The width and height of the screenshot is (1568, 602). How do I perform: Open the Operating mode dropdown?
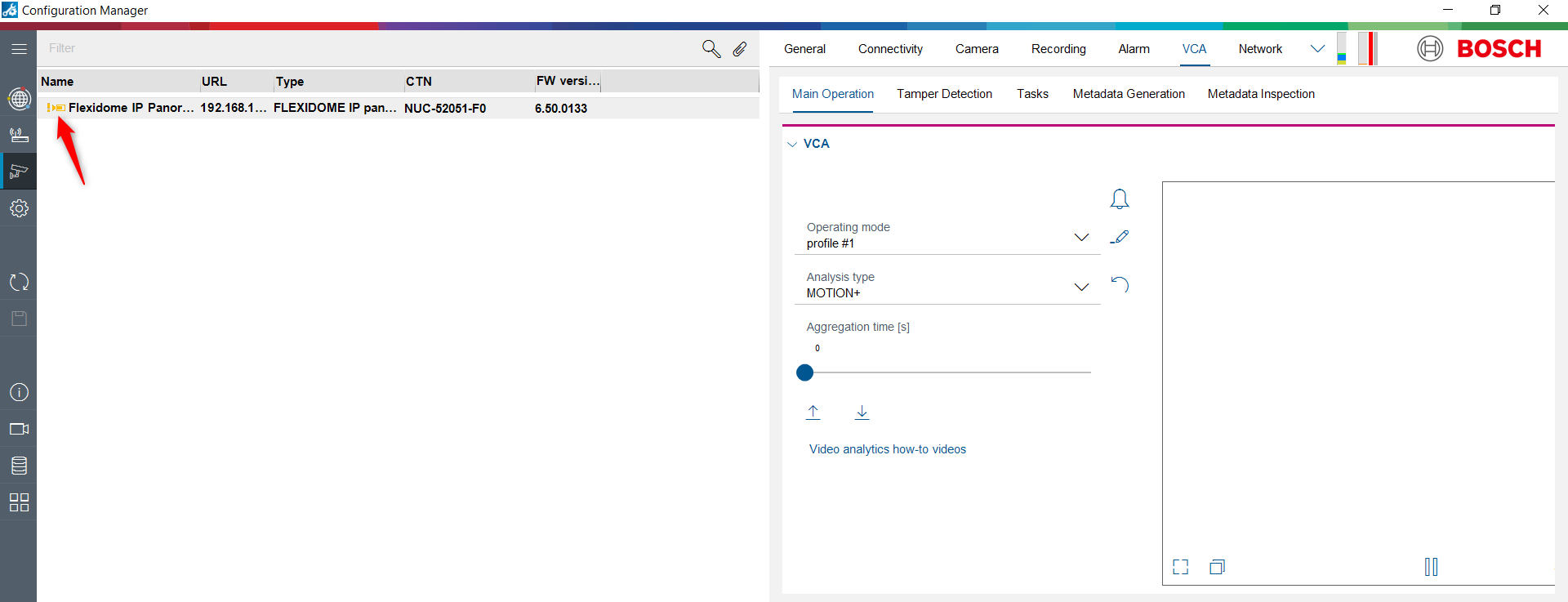(x=1081, y=237)
